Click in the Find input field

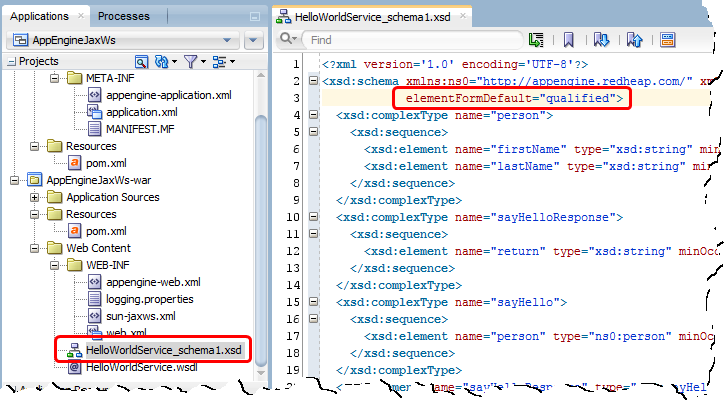tap(413, 40)
